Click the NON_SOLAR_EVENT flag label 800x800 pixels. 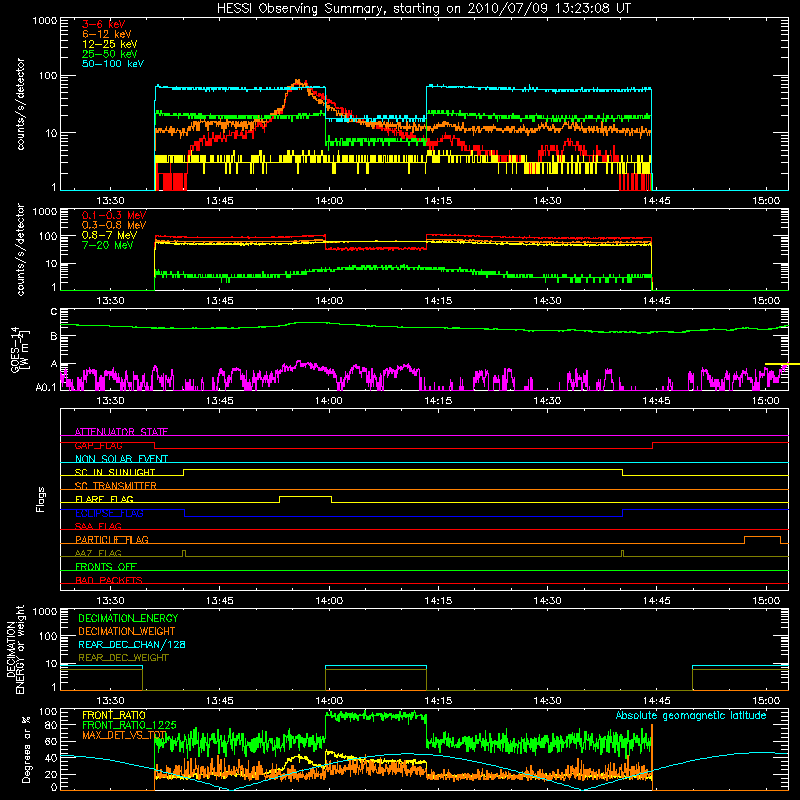tap(121, 459)
